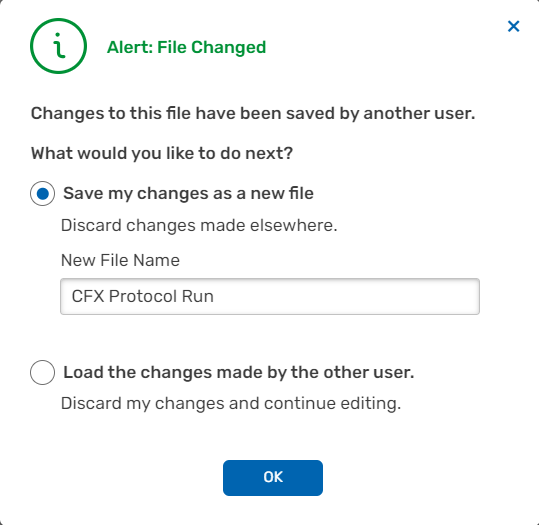This screenshot has width=539, height=525.
Task: Click the words "continue editing" in second option
Action: pyautogui.click(x=333, y=403)
